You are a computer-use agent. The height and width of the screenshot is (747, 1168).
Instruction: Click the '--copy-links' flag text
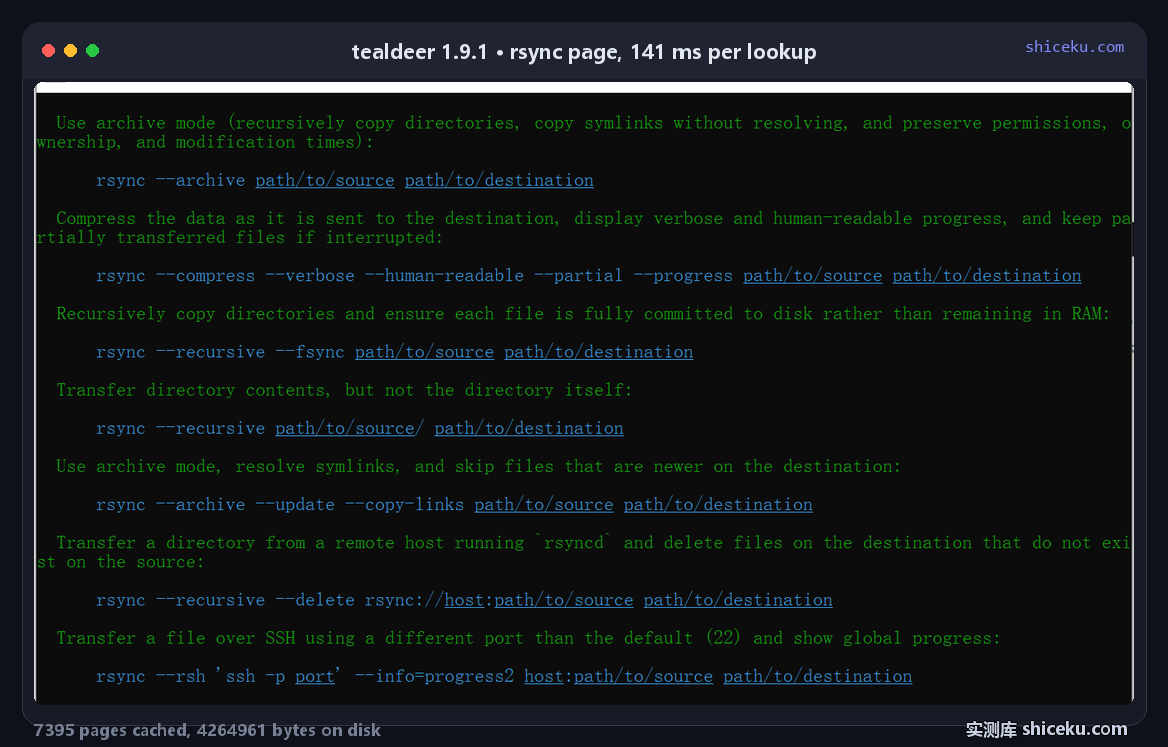click(x=404, y=504)
